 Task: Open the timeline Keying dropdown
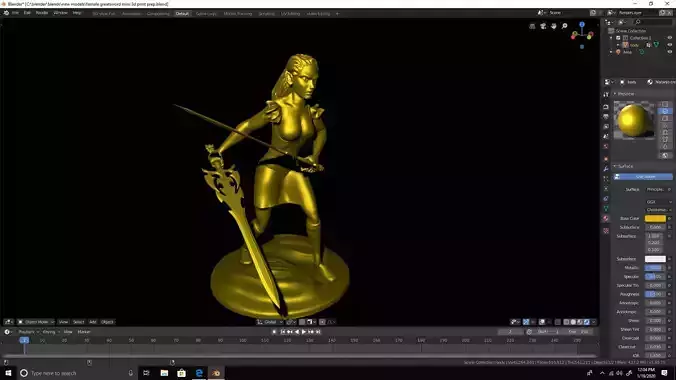(x=51, y=332)
